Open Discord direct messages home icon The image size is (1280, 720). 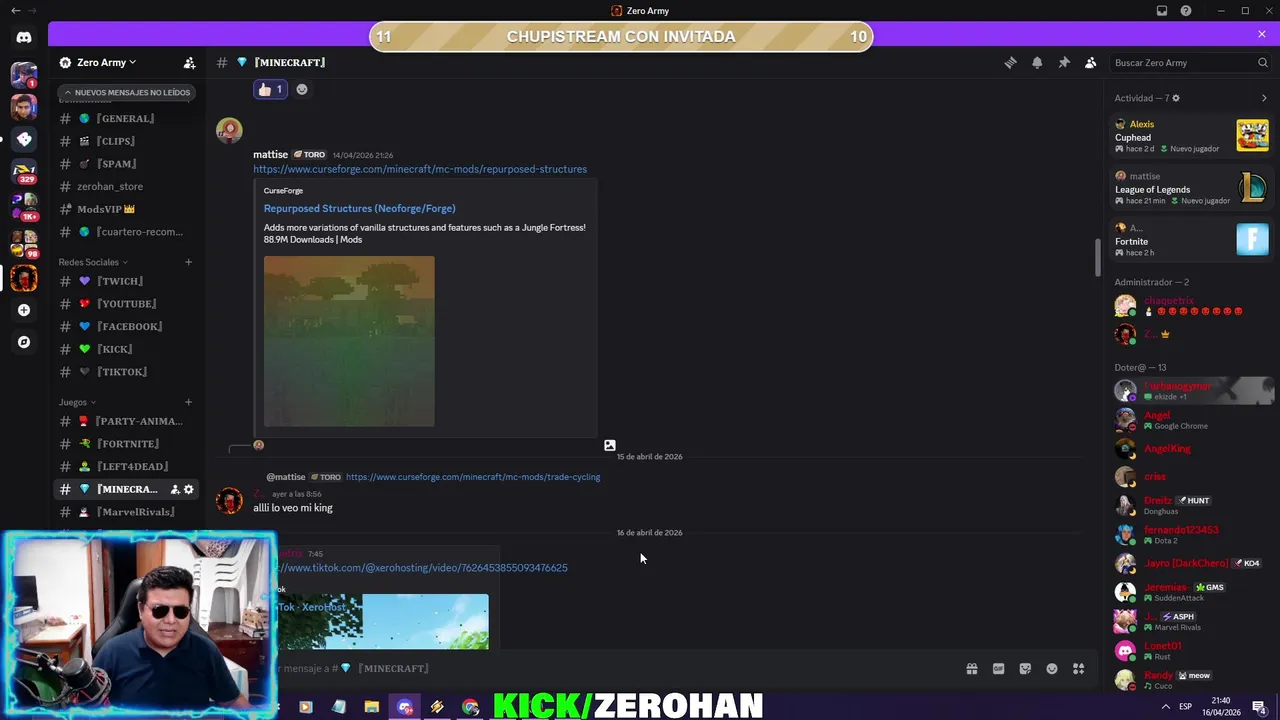click(24, 37)
